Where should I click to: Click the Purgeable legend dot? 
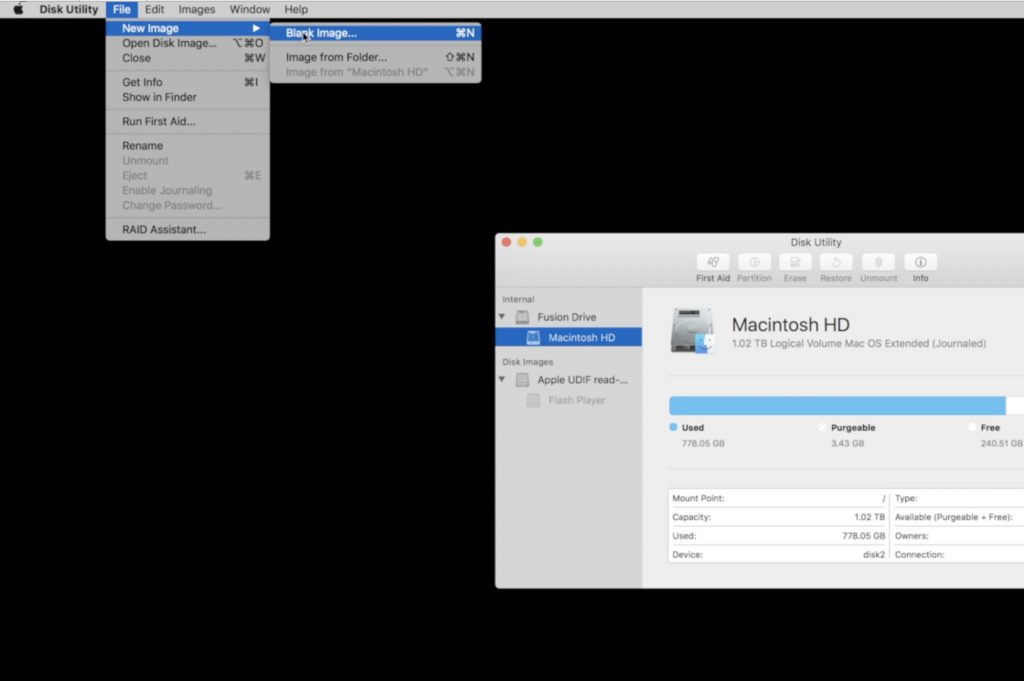click(822, 427)
